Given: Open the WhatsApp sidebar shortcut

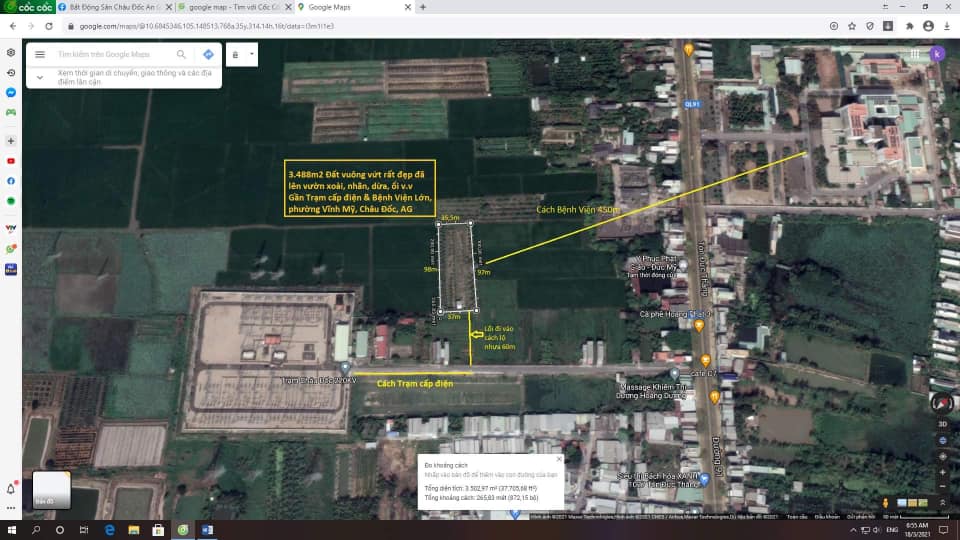Looking at the screenshot, I should point(11,249).
